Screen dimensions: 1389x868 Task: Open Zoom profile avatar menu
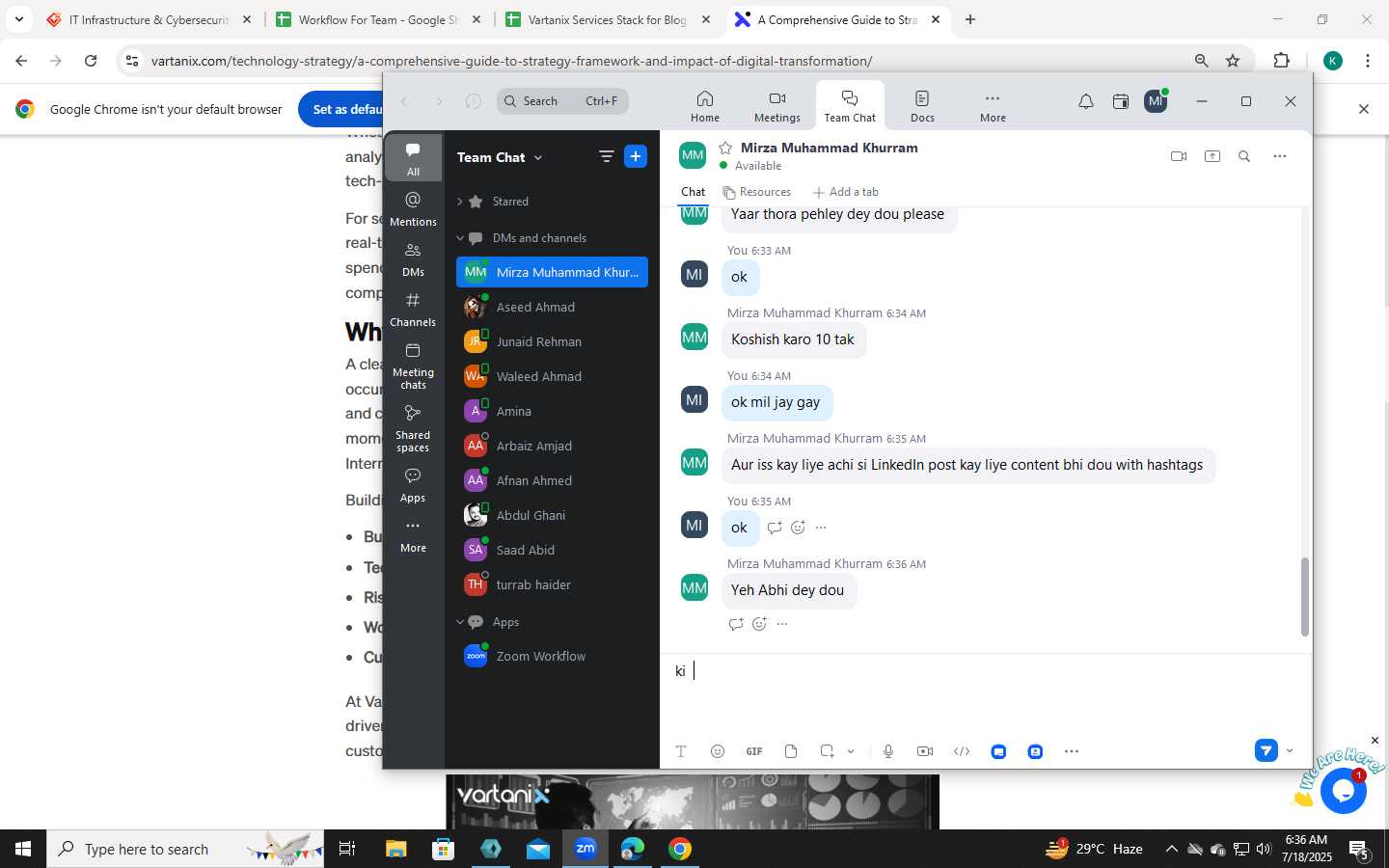[x=1156, y=100]
